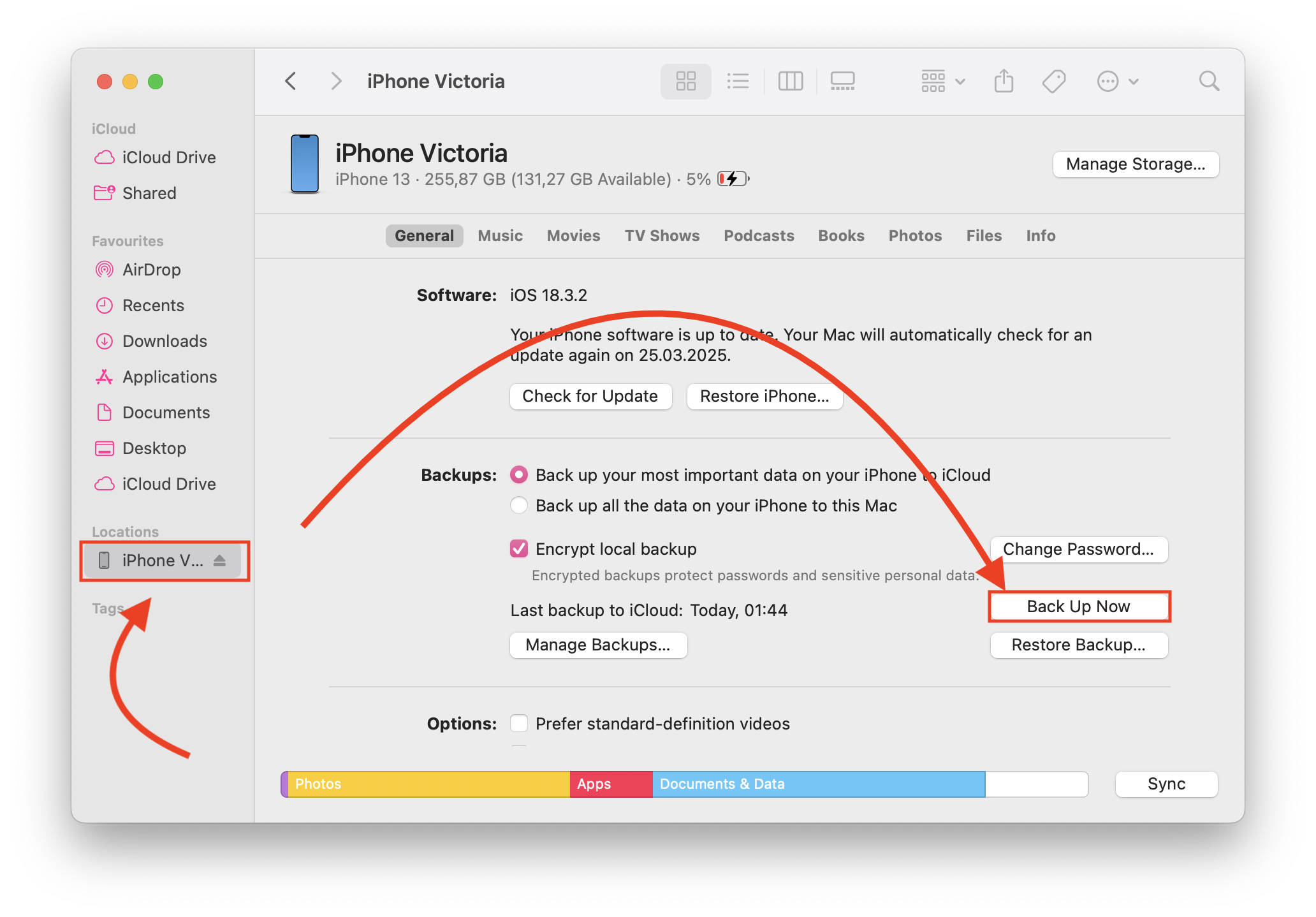
Task: Select back up to this Mac radio button
Action: [519, 506]
